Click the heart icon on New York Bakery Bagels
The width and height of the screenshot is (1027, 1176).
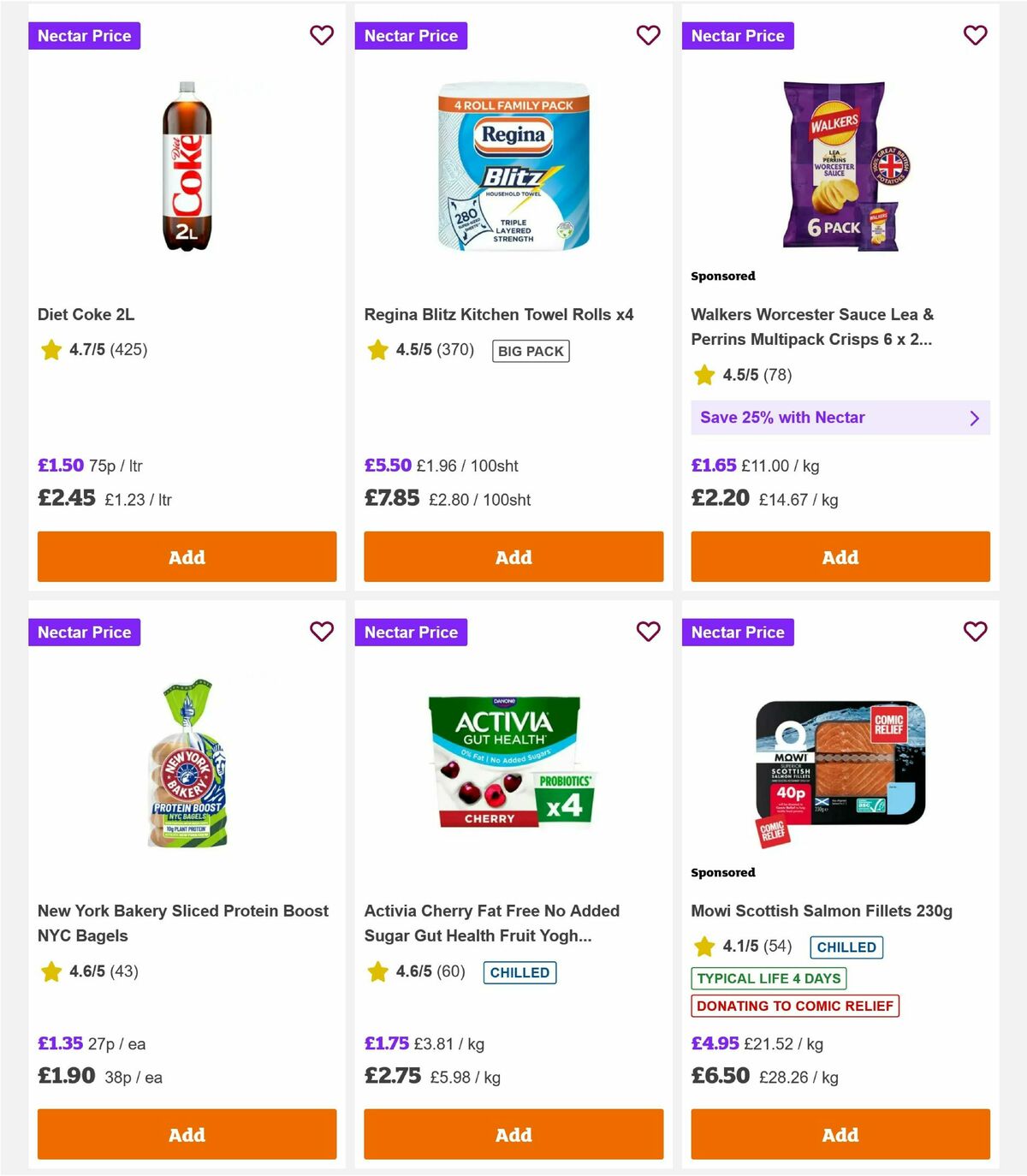(322, 632)
